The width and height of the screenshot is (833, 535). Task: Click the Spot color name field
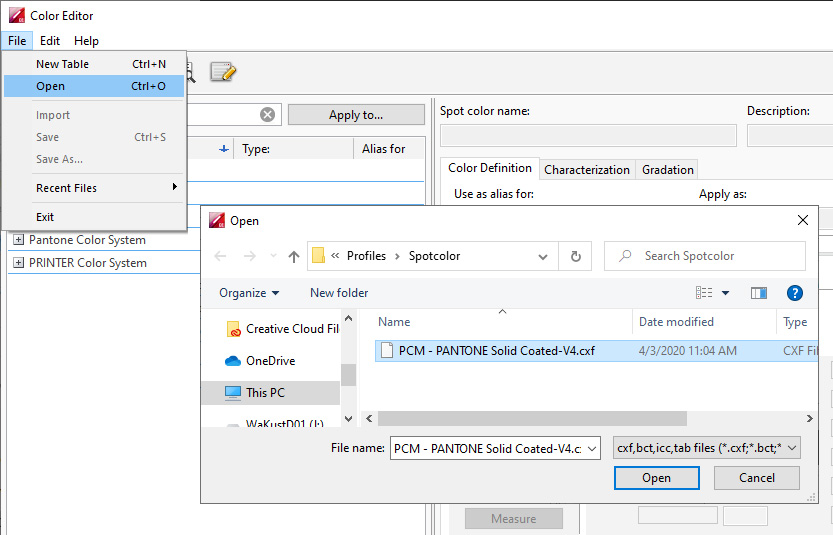589,135
